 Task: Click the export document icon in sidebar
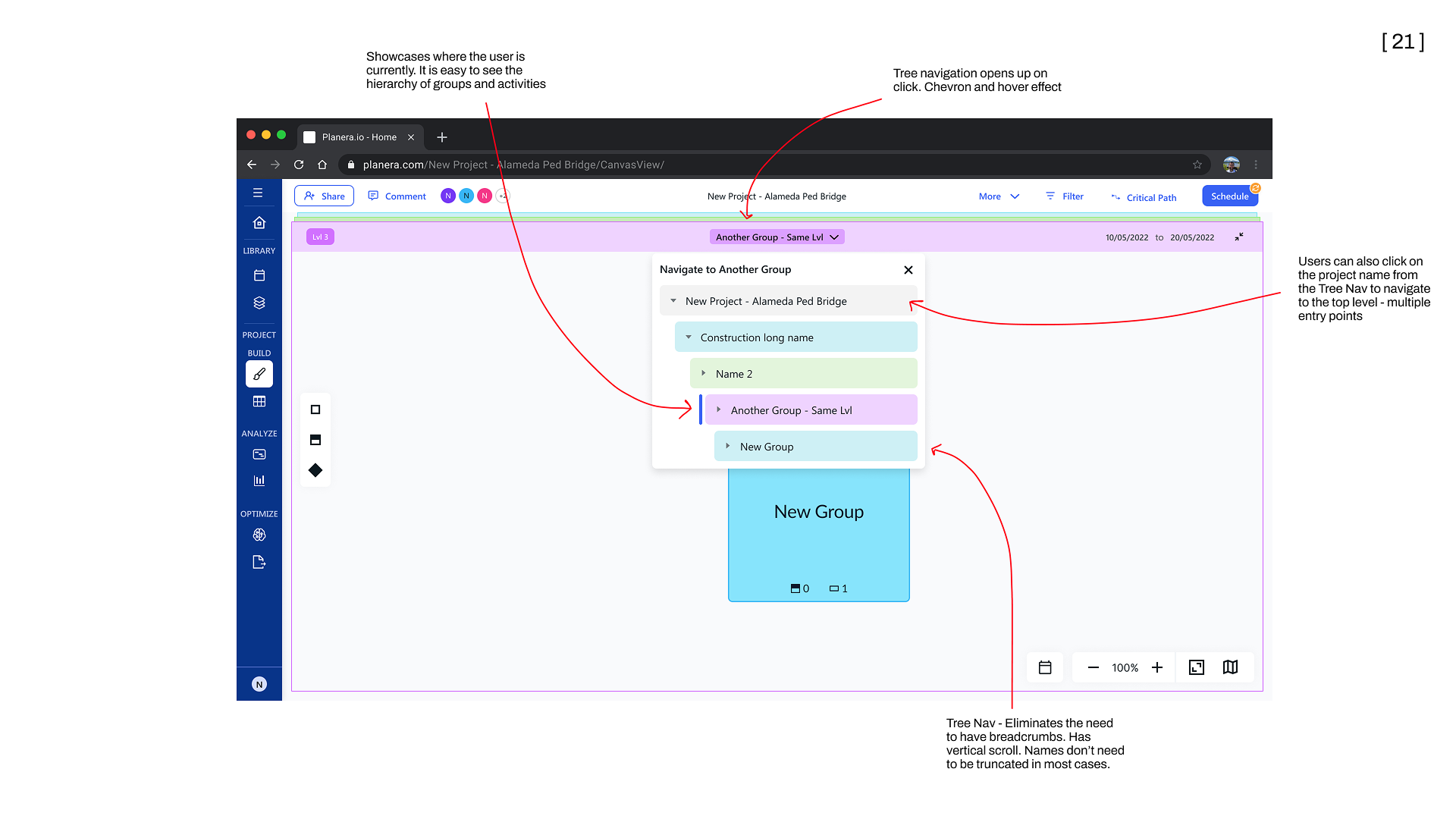(259, 562)
